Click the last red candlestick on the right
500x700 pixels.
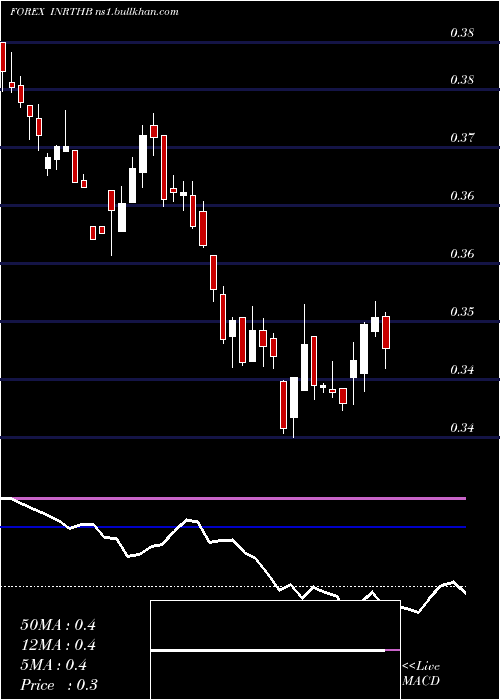(x=386, y=332)
